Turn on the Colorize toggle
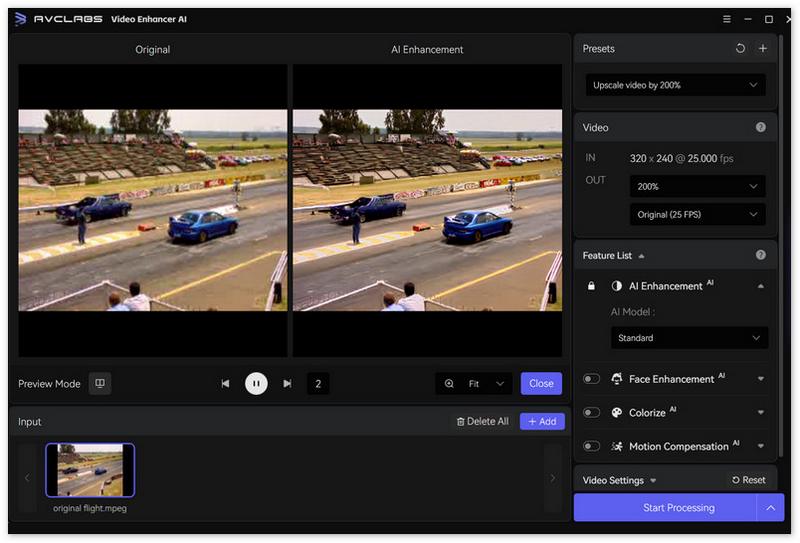 pos(592,412)
